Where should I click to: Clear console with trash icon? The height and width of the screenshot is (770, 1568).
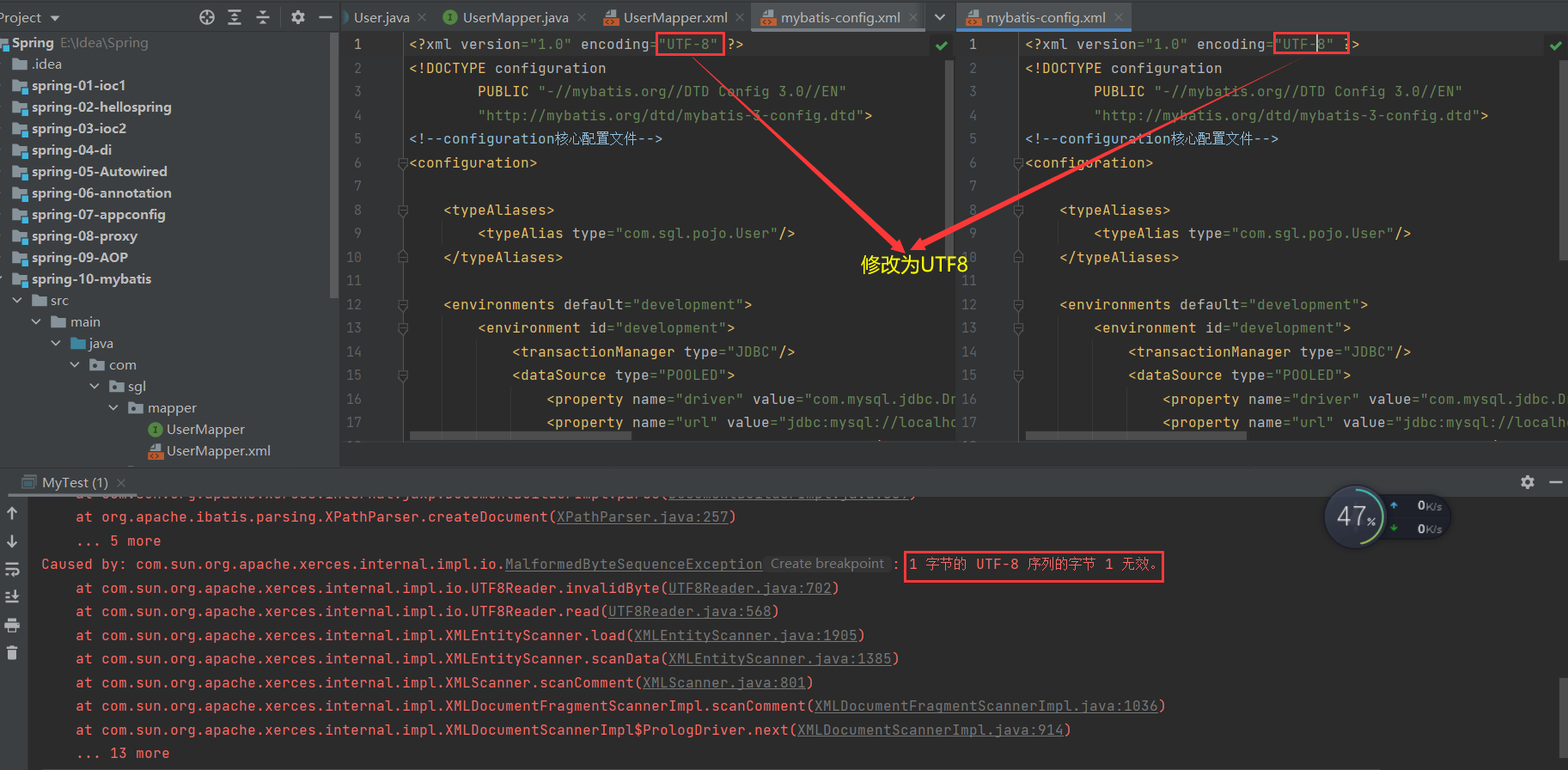tap(12, 653)
